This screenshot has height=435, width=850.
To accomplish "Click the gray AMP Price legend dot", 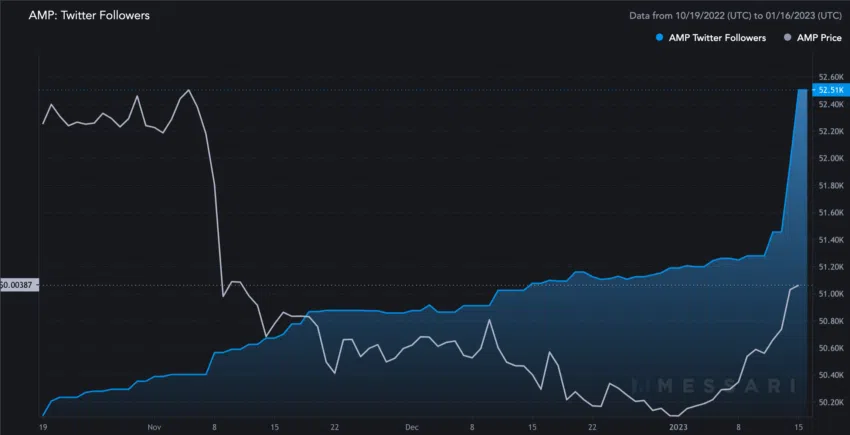I will click(788, 38).
